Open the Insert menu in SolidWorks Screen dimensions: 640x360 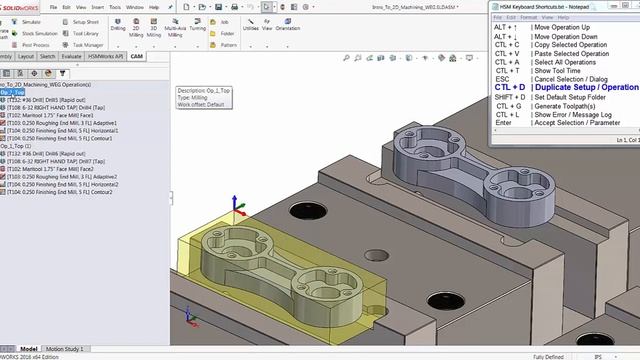pos(98,7)
